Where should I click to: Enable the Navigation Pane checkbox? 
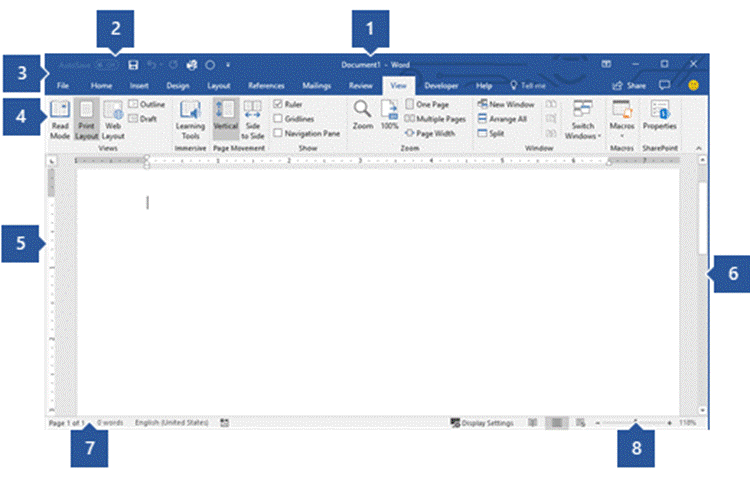point(278,133)
